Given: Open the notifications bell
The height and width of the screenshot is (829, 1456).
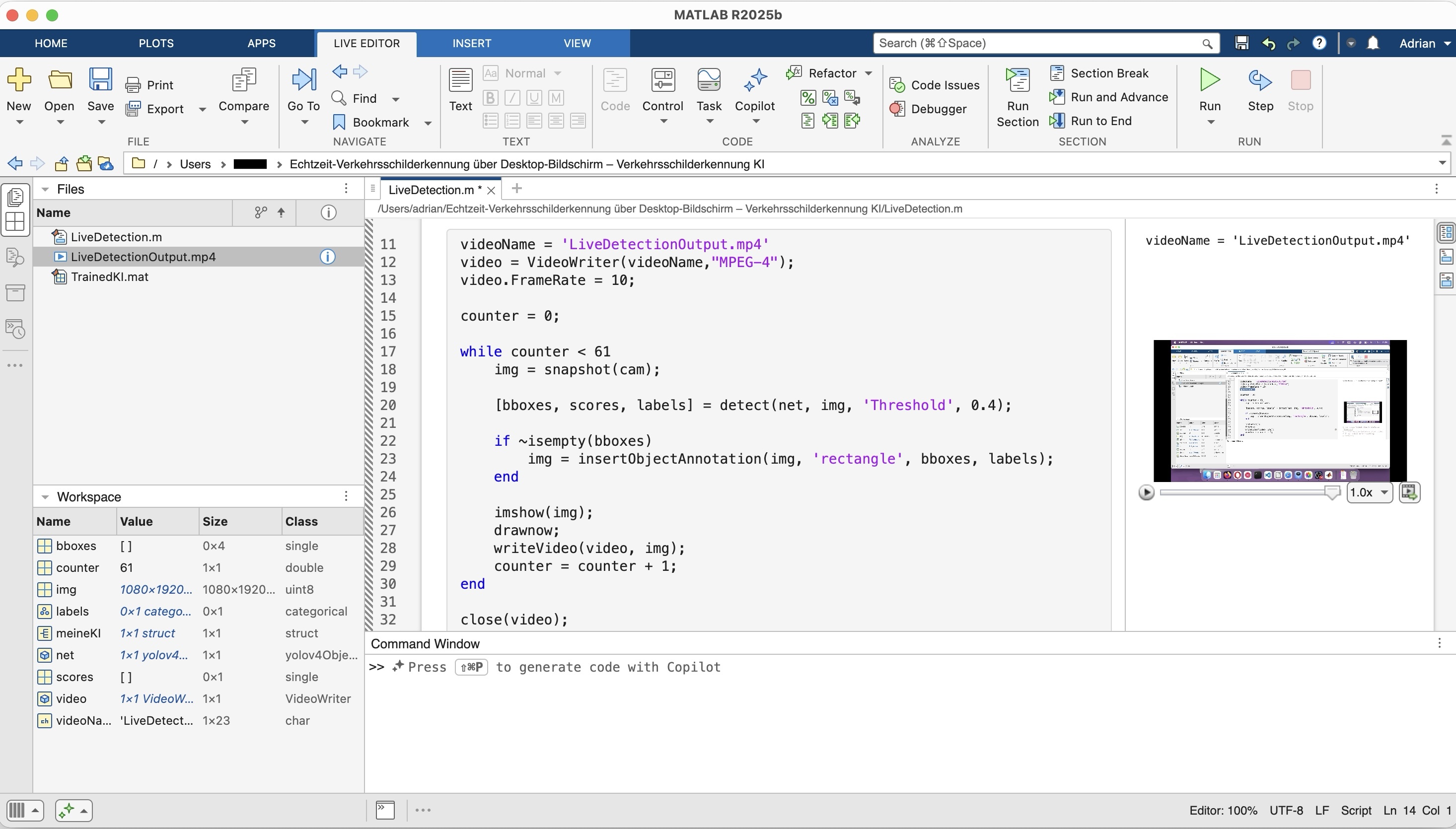Looking at the screenshot, I should tap(1373, 43).
